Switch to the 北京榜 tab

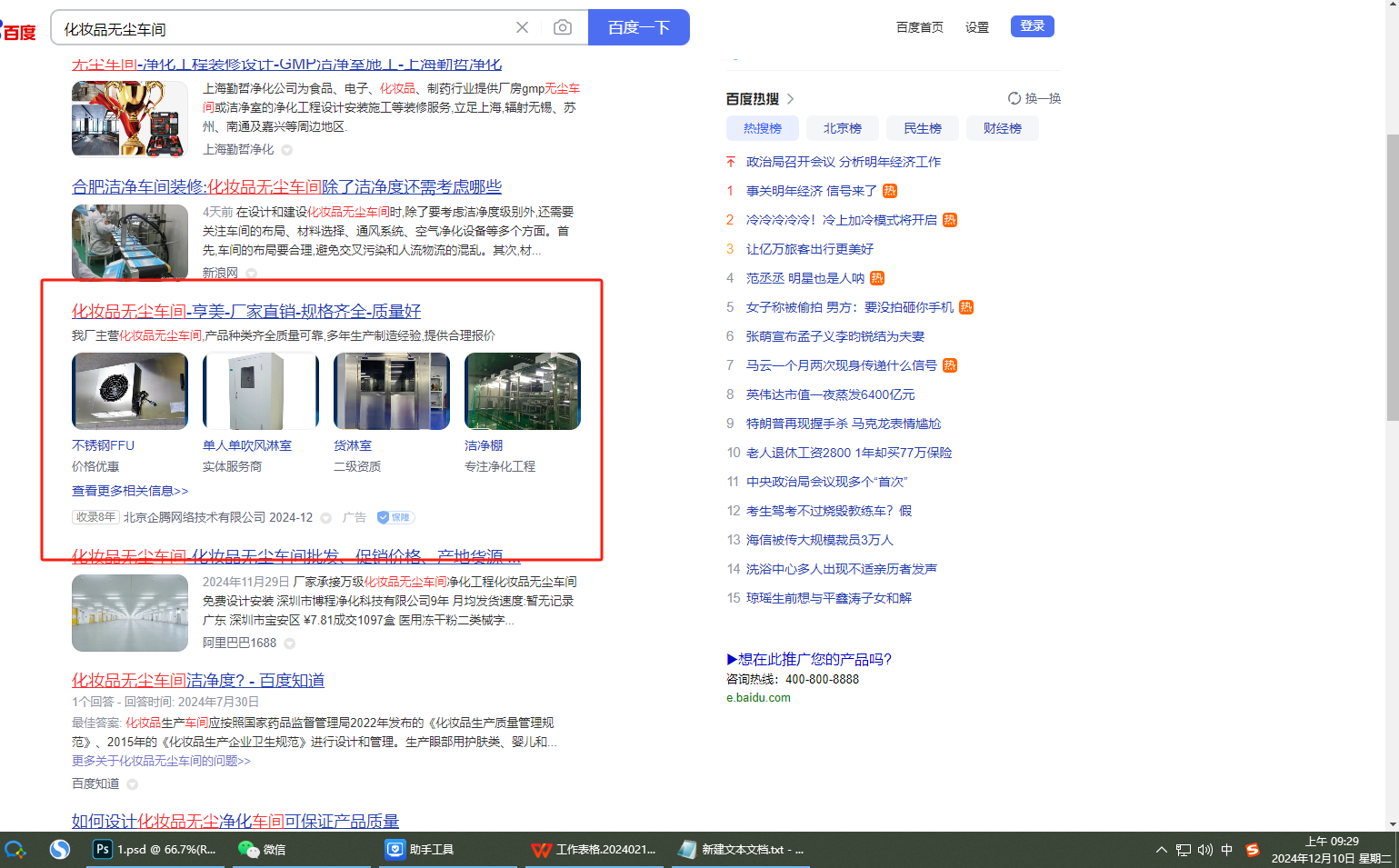click(843, 128)
